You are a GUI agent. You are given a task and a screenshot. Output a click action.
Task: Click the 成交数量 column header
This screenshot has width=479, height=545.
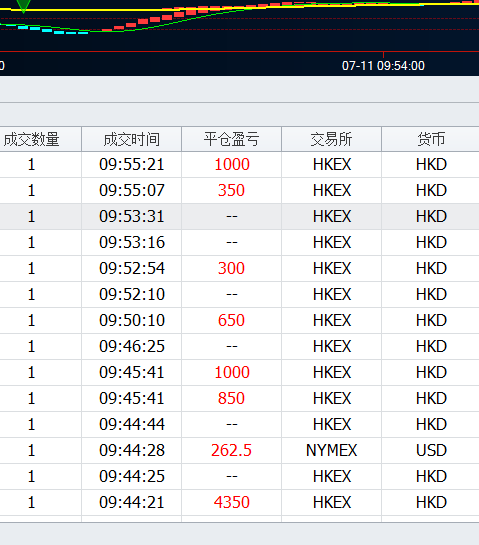point(40,139)
